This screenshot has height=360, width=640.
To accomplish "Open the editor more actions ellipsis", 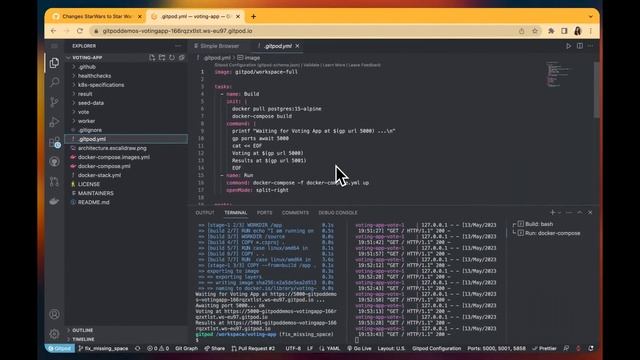I will [x=591, y=46].
